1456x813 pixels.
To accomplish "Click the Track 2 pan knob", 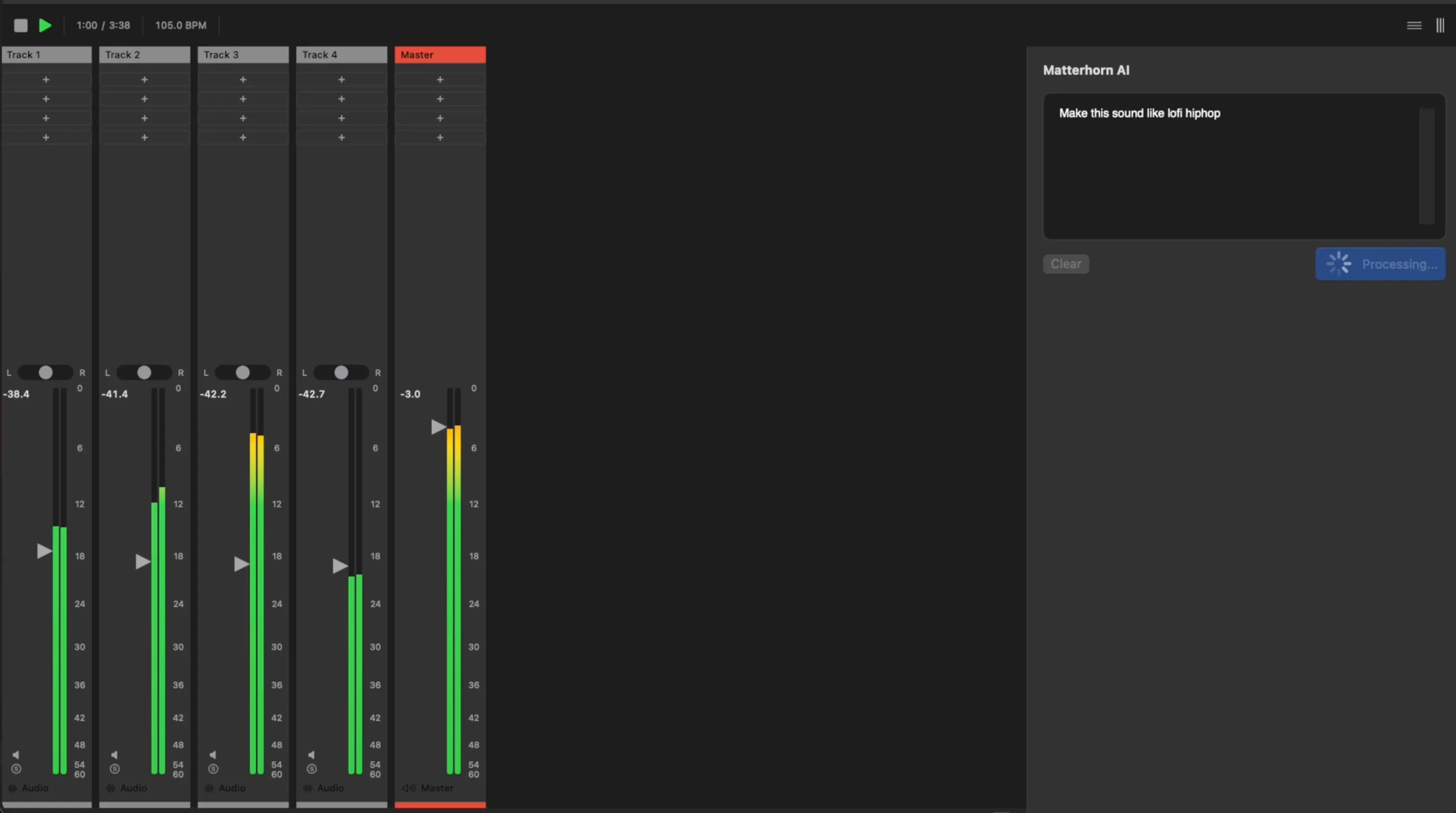I will click(x=144, y=372).
